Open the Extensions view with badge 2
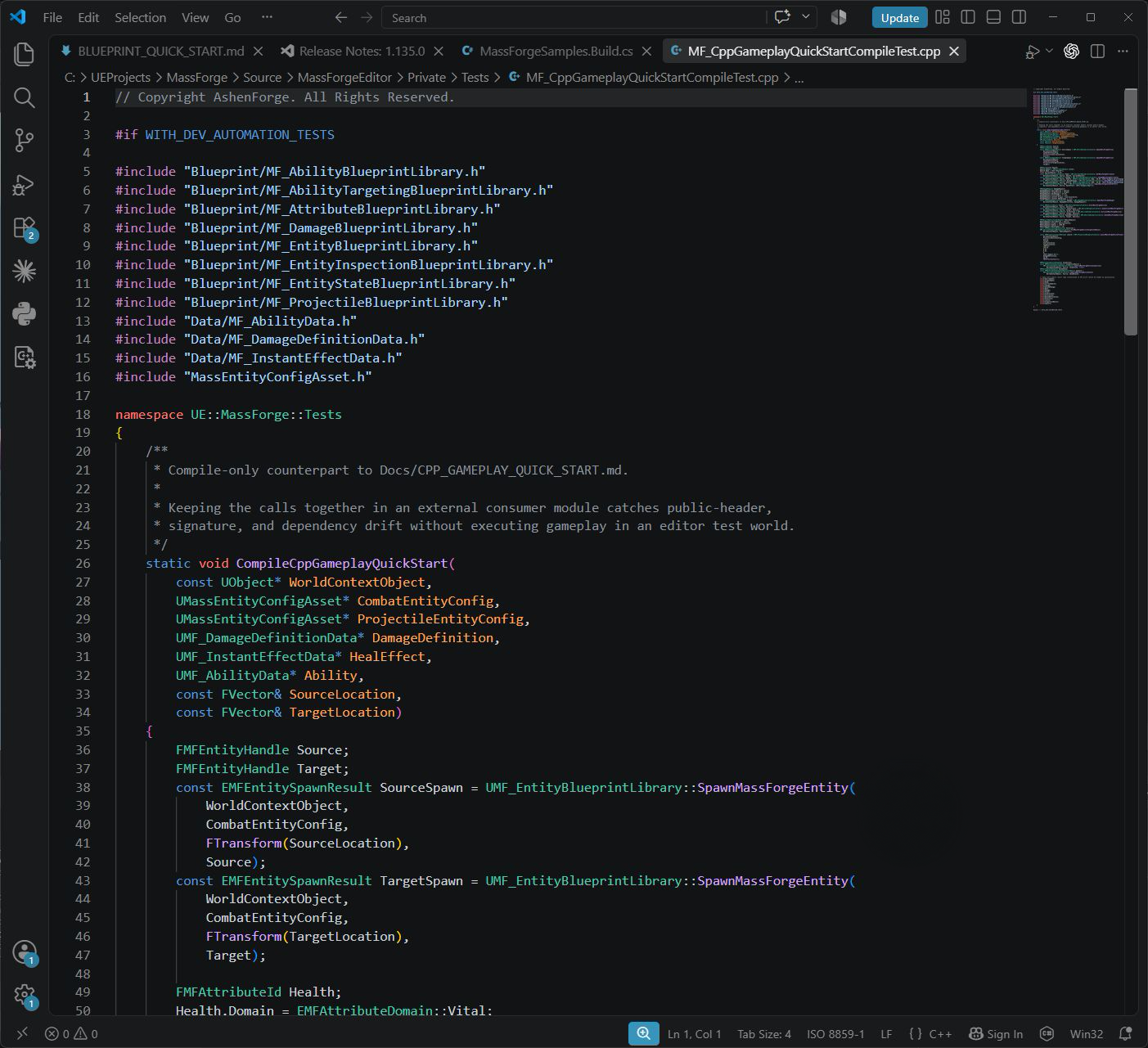This screenshot has width=1148, height=1048. tap(25, 227)
